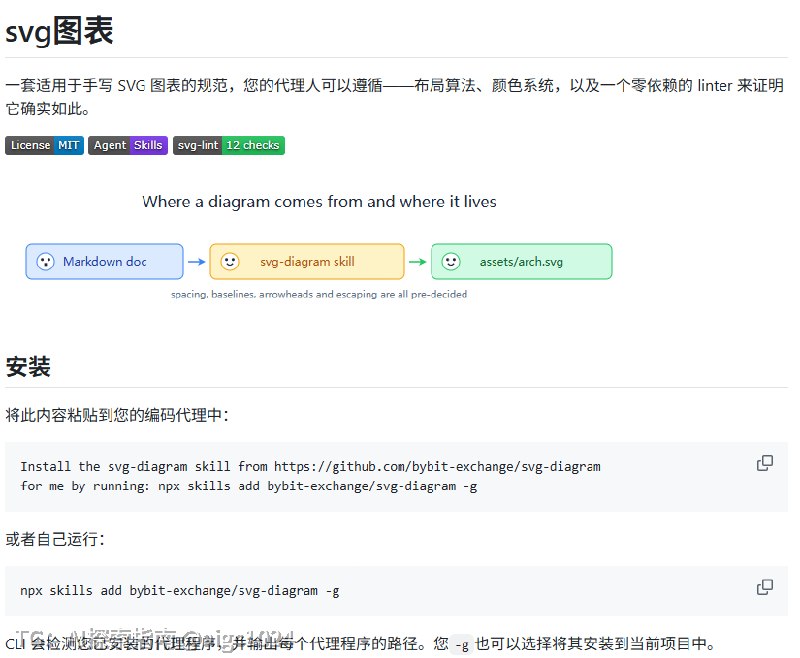Viewport: 800px width, 658px height.
Task: Open the svg-lint 12 checks badge
Action: point(229,145)
